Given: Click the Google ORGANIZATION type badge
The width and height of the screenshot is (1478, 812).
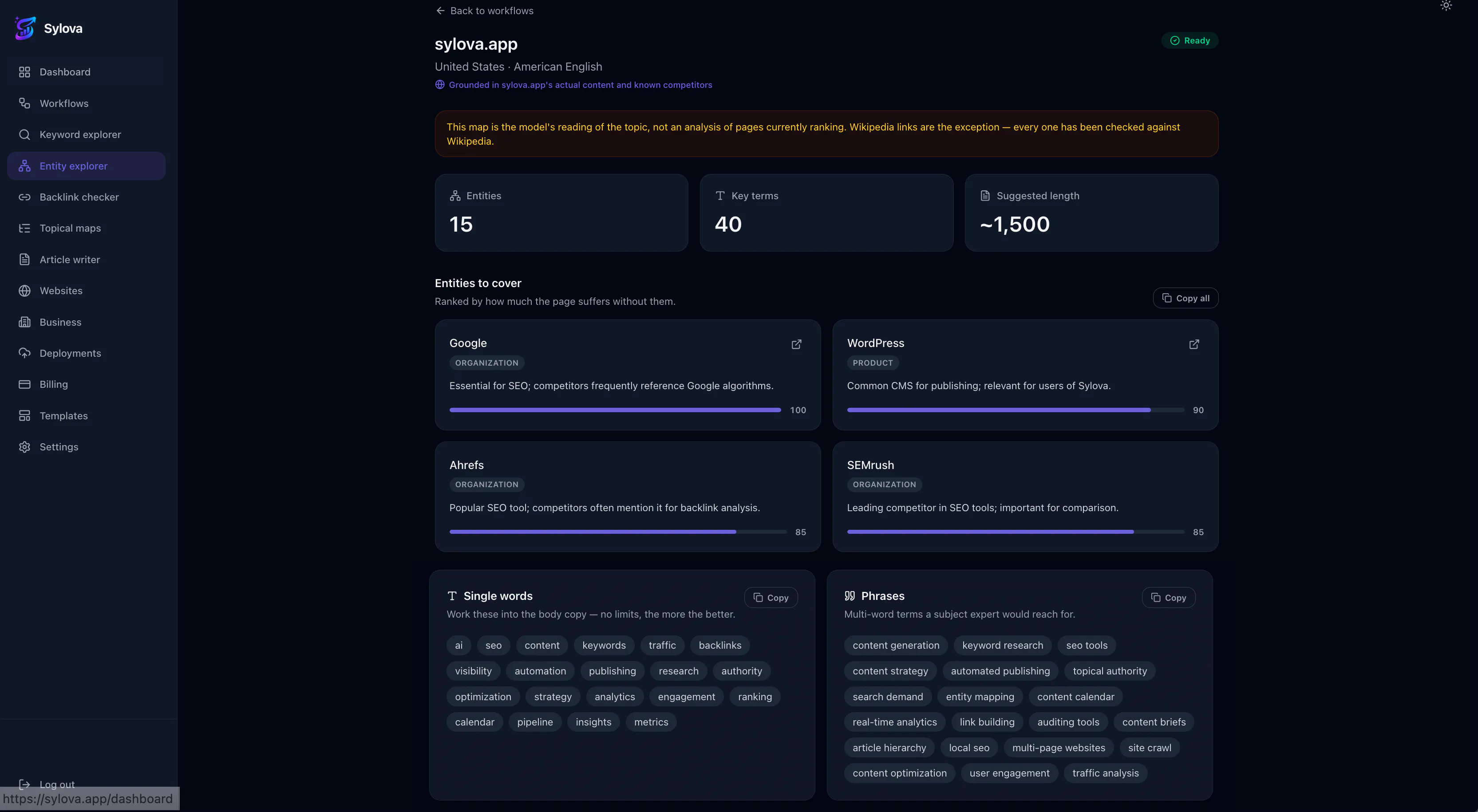Looking at the screenshot, I should [486, 363].
